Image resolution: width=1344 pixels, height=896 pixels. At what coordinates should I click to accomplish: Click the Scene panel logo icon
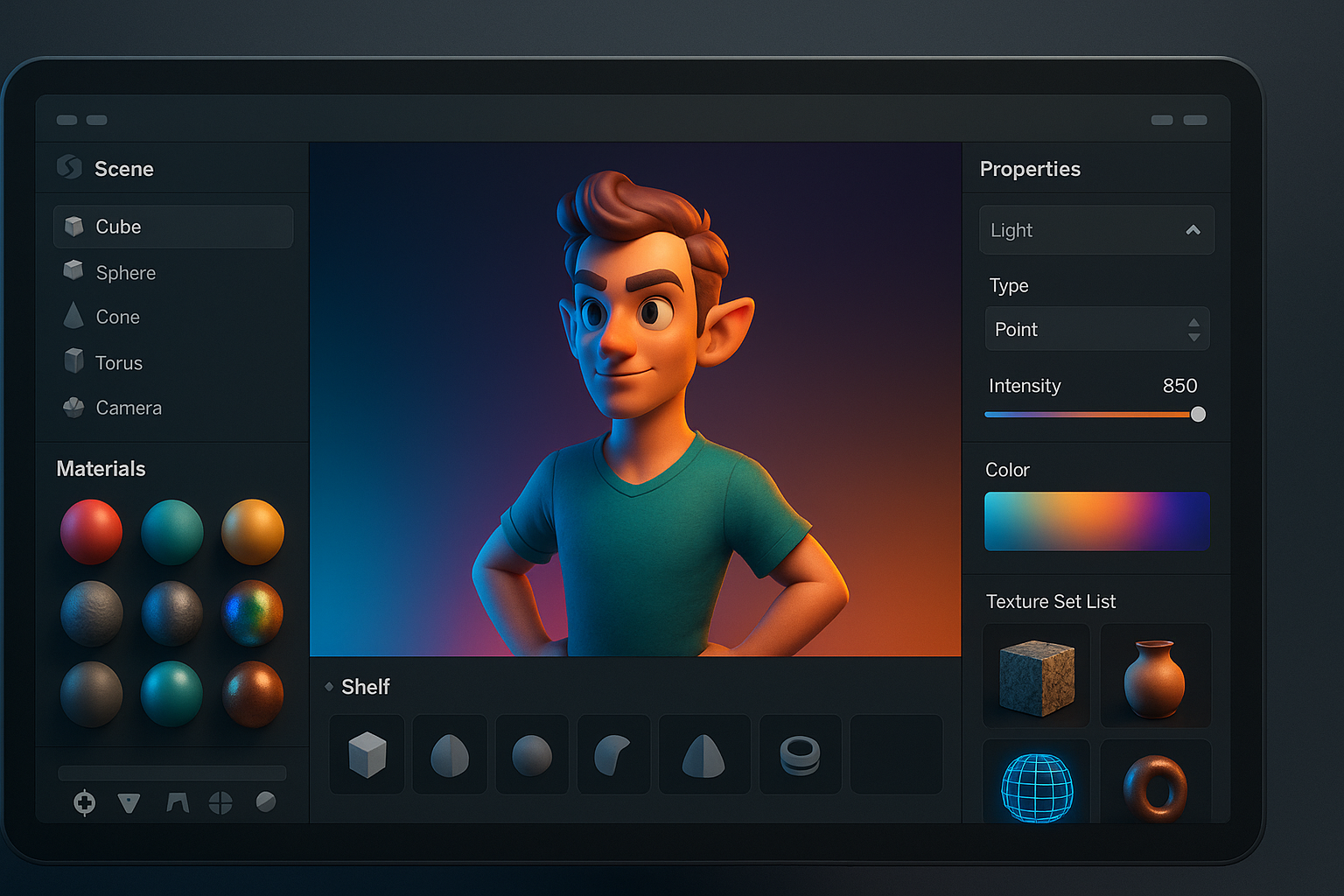[x=69, y=167]
